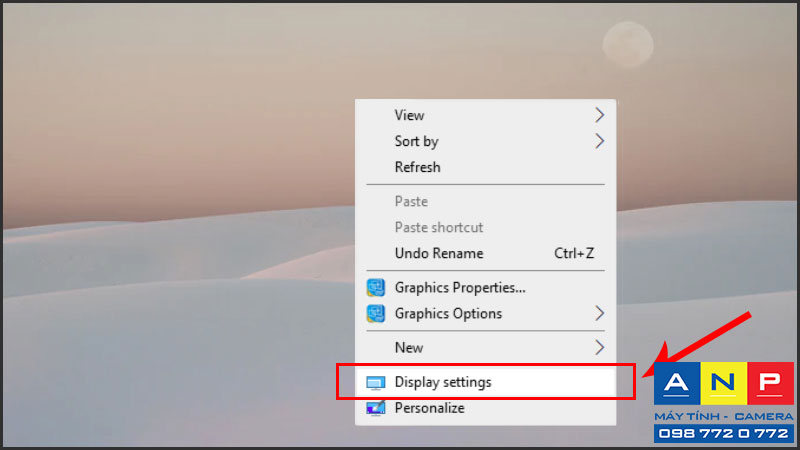Expand the Graphics Options submenu arrow
This screenshot has width=800, height=450.
599,313
